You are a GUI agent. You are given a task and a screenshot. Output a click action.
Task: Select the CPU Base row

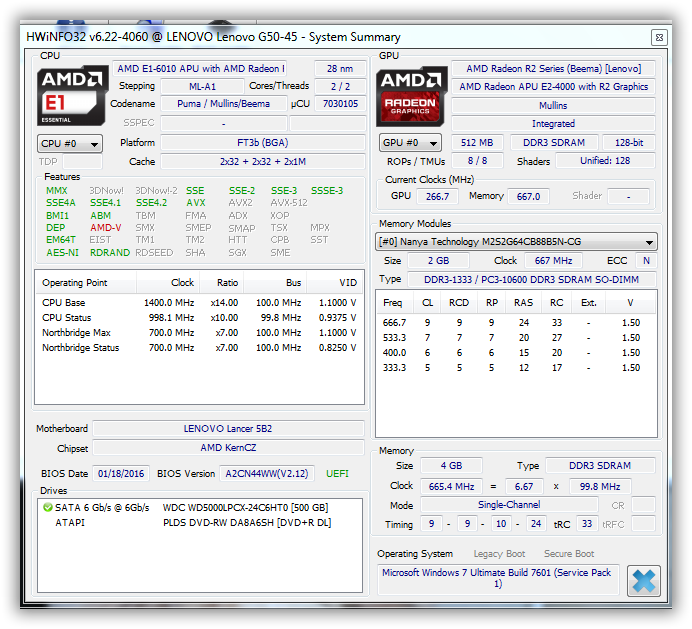(x=199, y=303)
